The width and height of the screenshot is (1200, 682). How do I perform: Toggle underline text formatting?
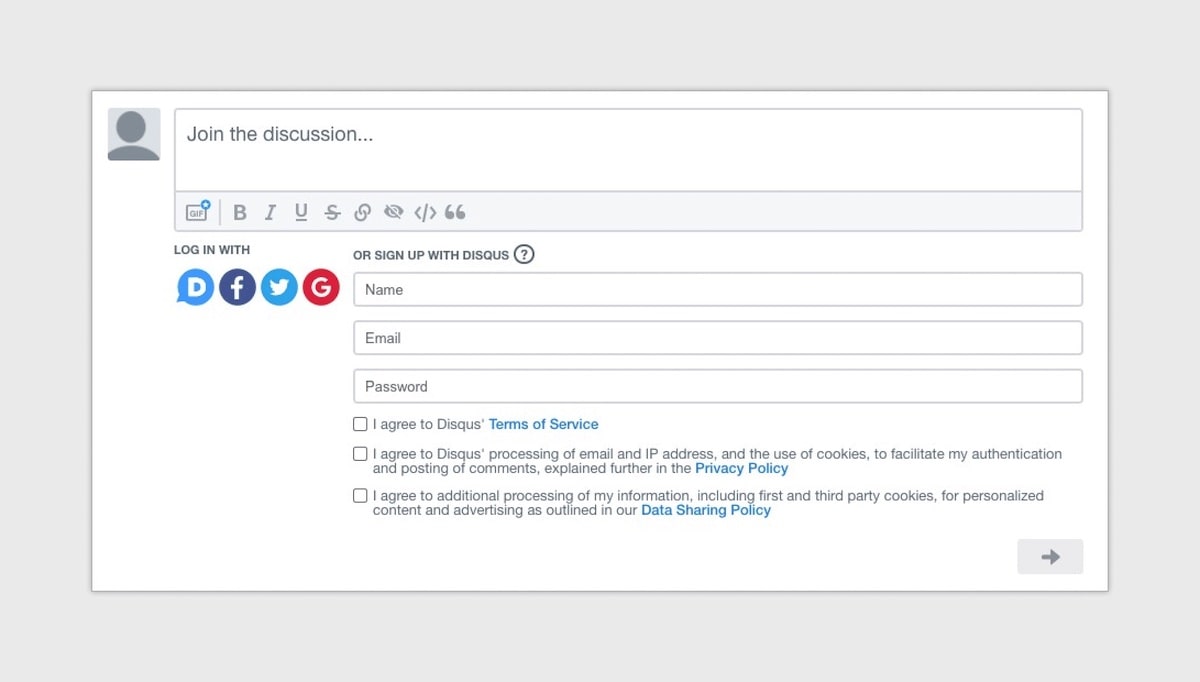[x=301, y=212]
